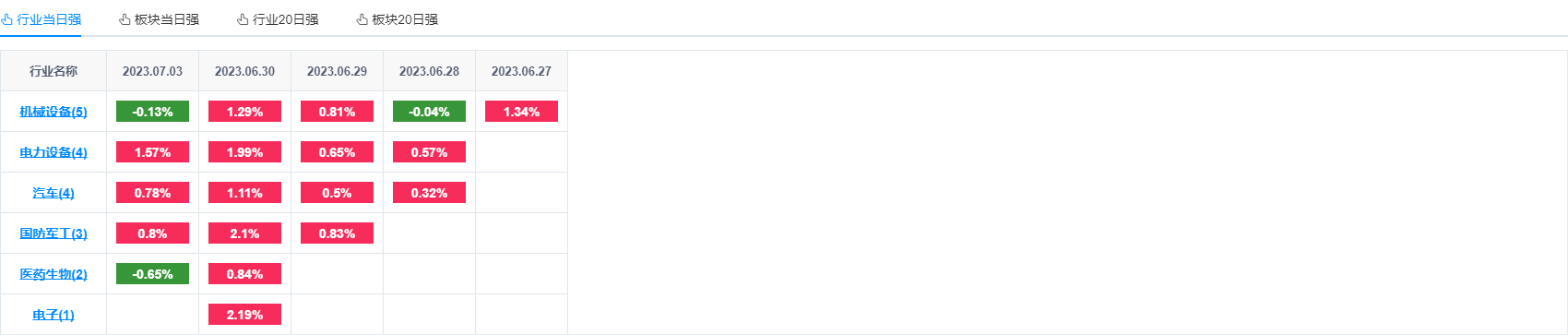Open 机械设备(5) industry link
Viewport: 1568px width, 335px height.
(x=53, y=112)
